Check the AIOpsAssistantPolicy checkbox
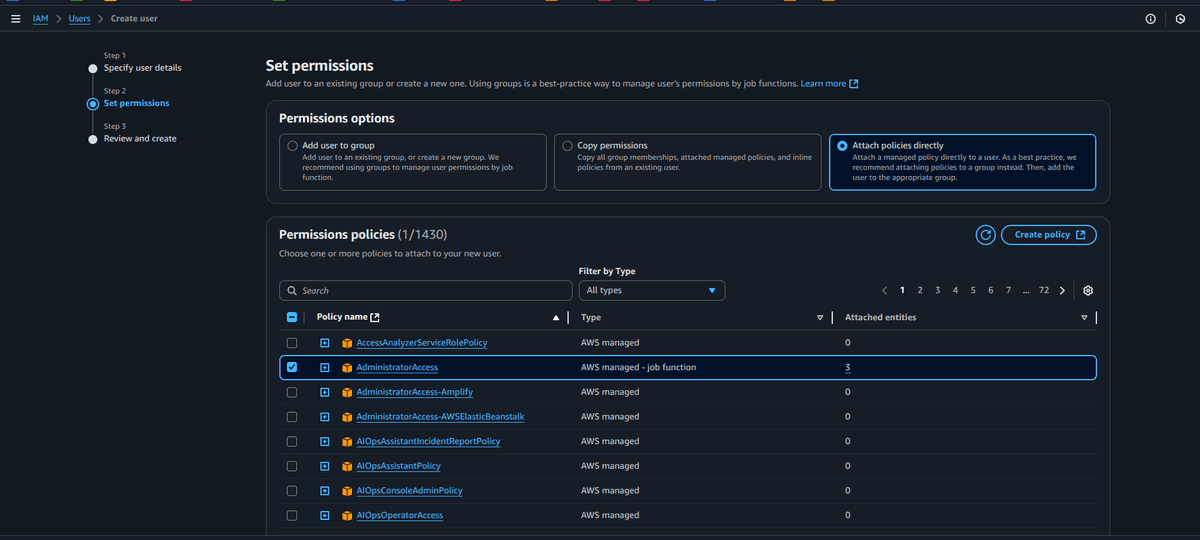Screen dimensions: 1200x540 (292, 466)
